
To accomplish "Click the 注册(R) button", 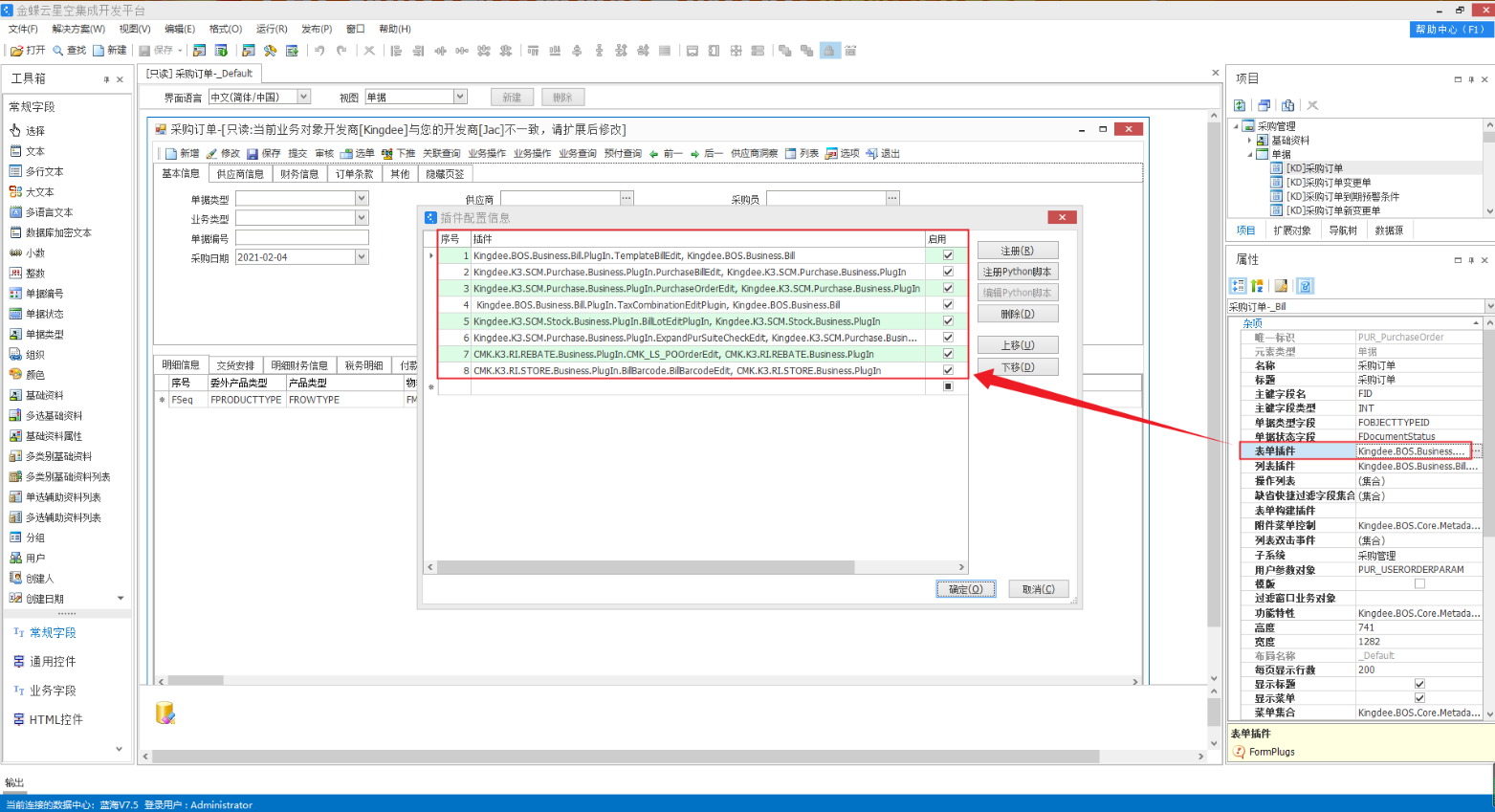I will tap(1018, 251).
